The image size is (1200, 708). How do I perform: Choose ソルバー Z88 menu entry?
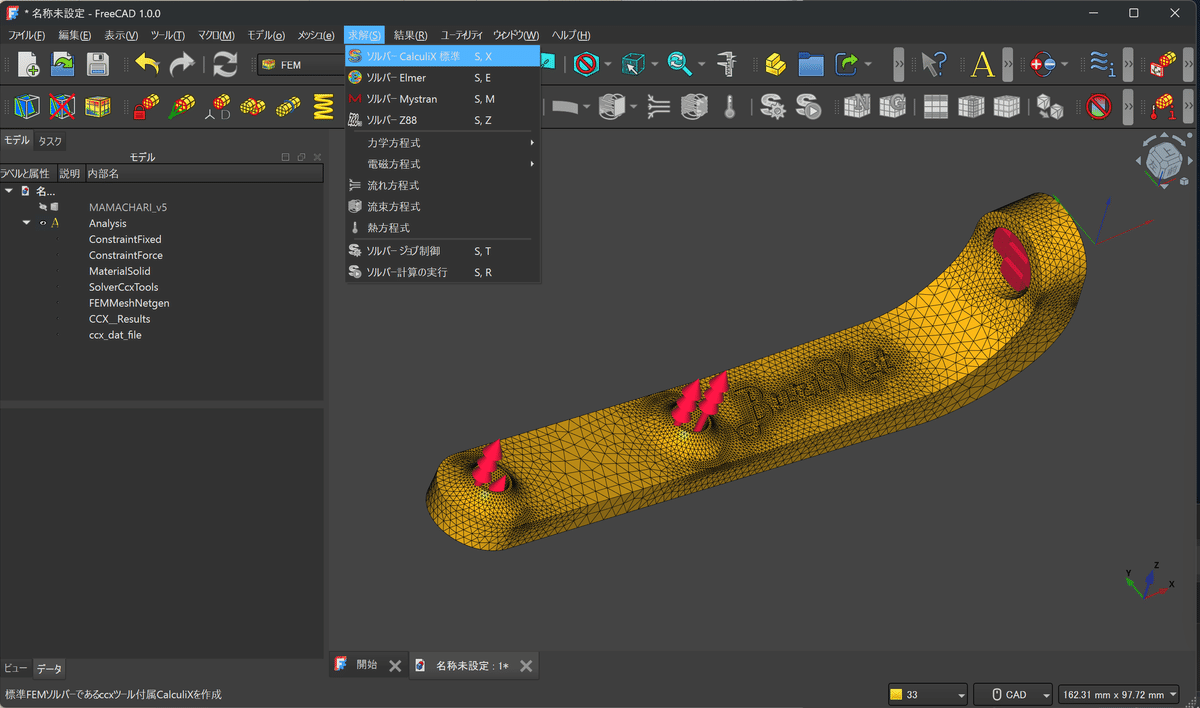click(443, 120)
